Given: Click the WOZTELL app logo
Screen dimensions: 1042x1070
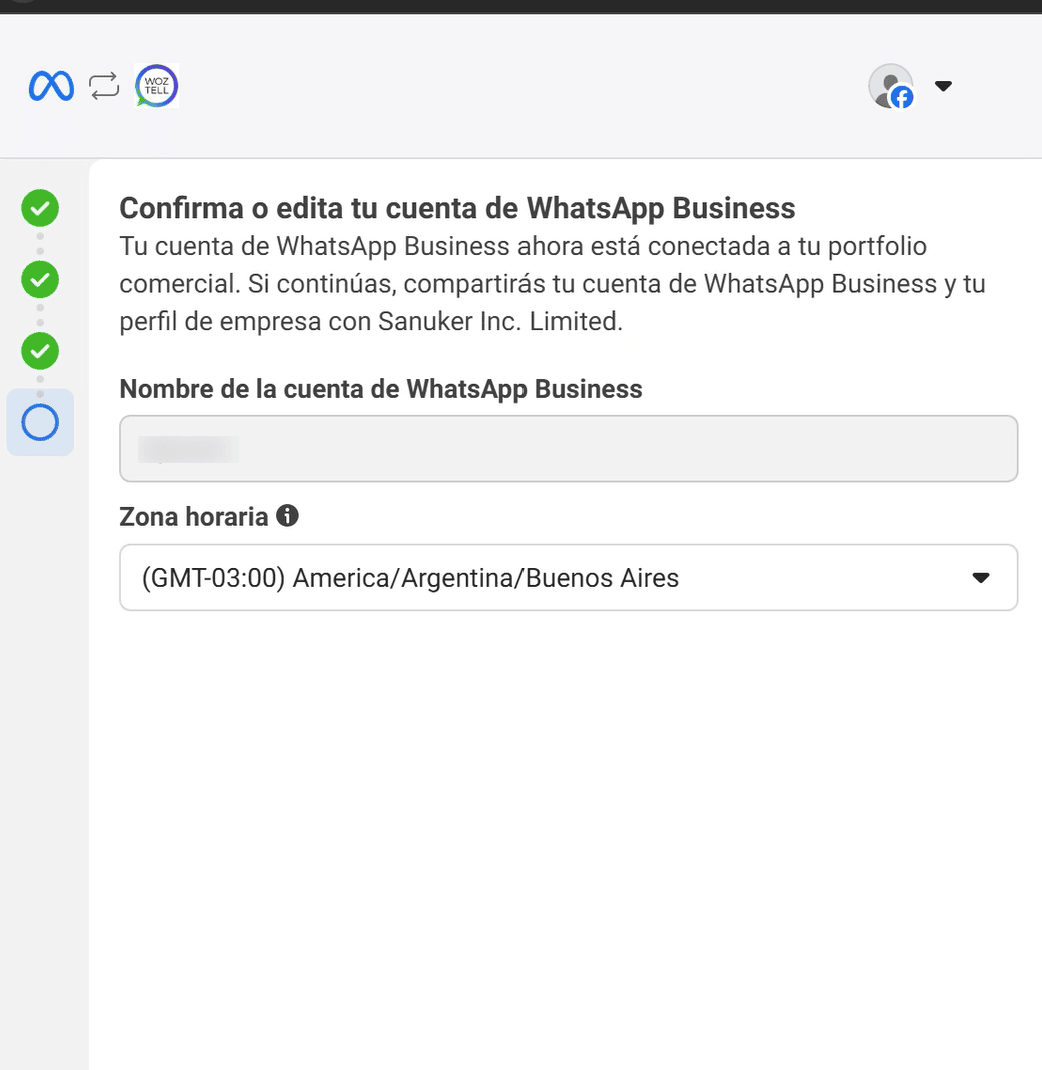Looking at the screenshot, I should point(157,86).
